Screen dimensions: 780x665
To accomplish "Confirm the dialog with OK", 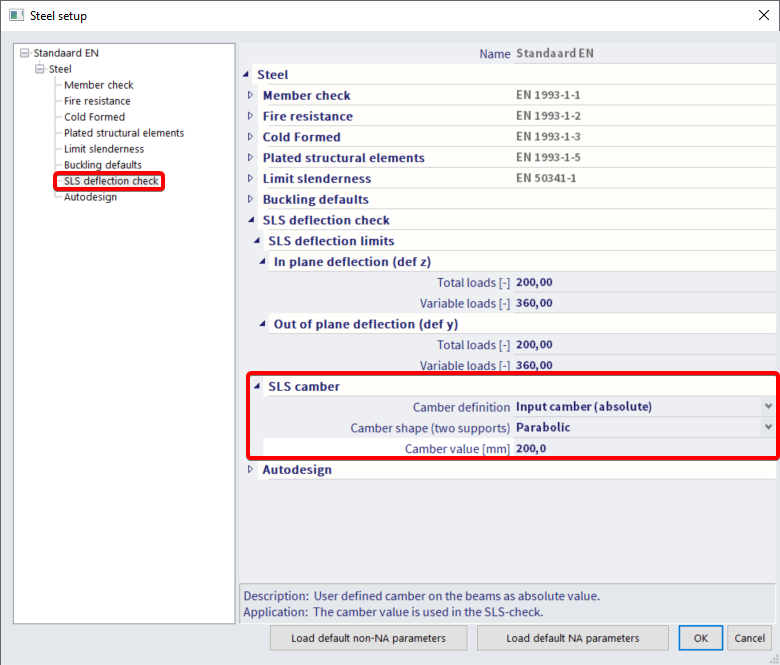I will pos(700,638).
